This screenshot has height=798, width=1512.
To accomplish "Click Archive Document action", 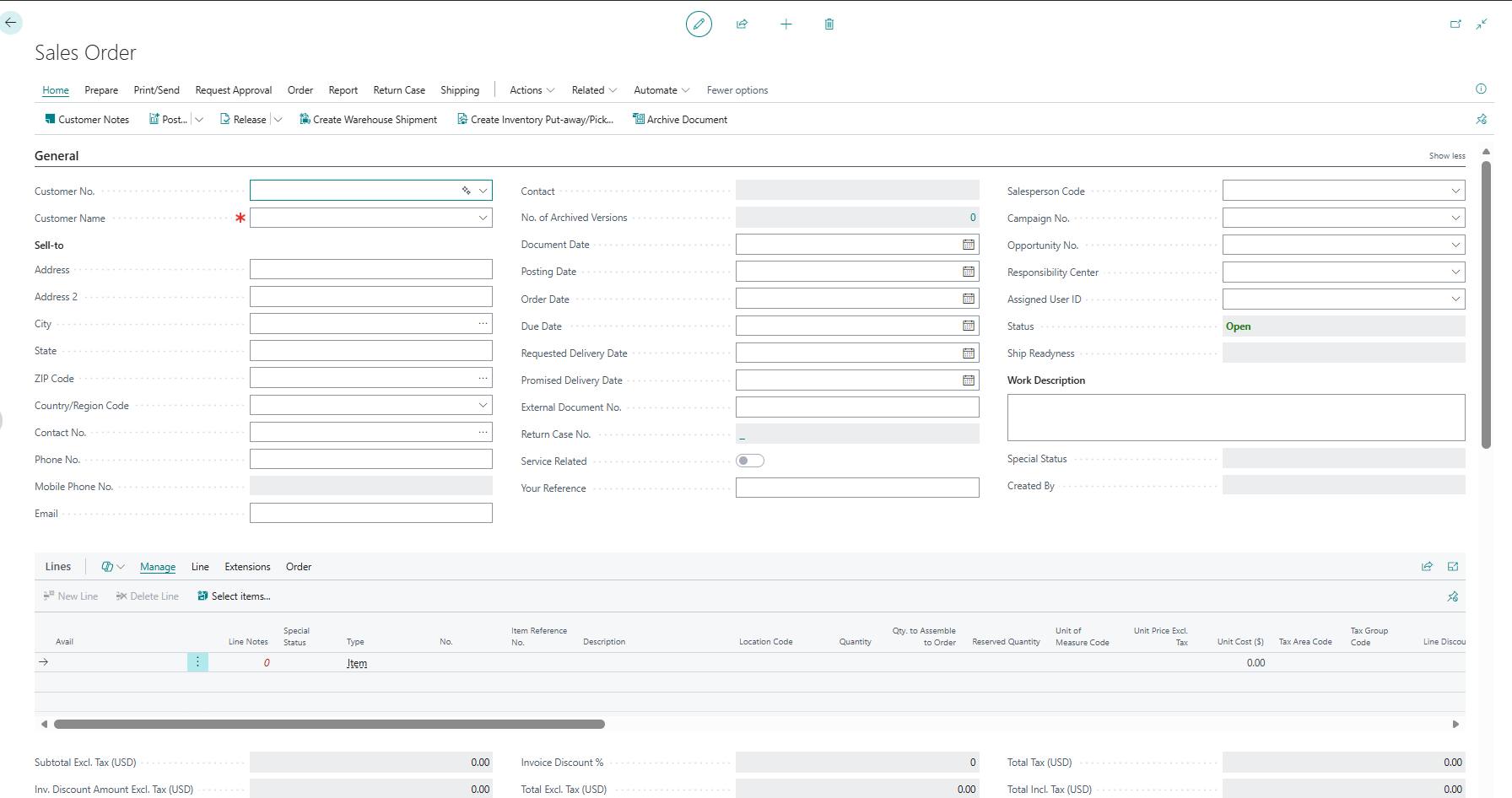I will (680, 120).
